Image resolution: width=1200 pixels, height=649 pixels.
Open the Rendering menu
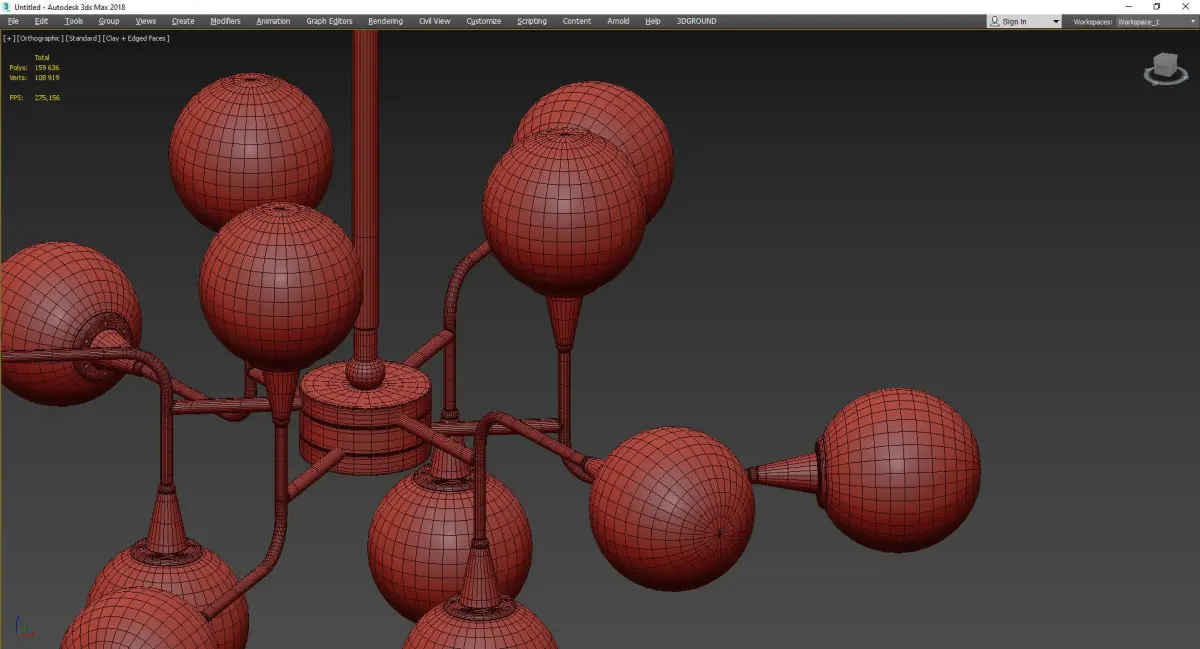coord(385,21)
